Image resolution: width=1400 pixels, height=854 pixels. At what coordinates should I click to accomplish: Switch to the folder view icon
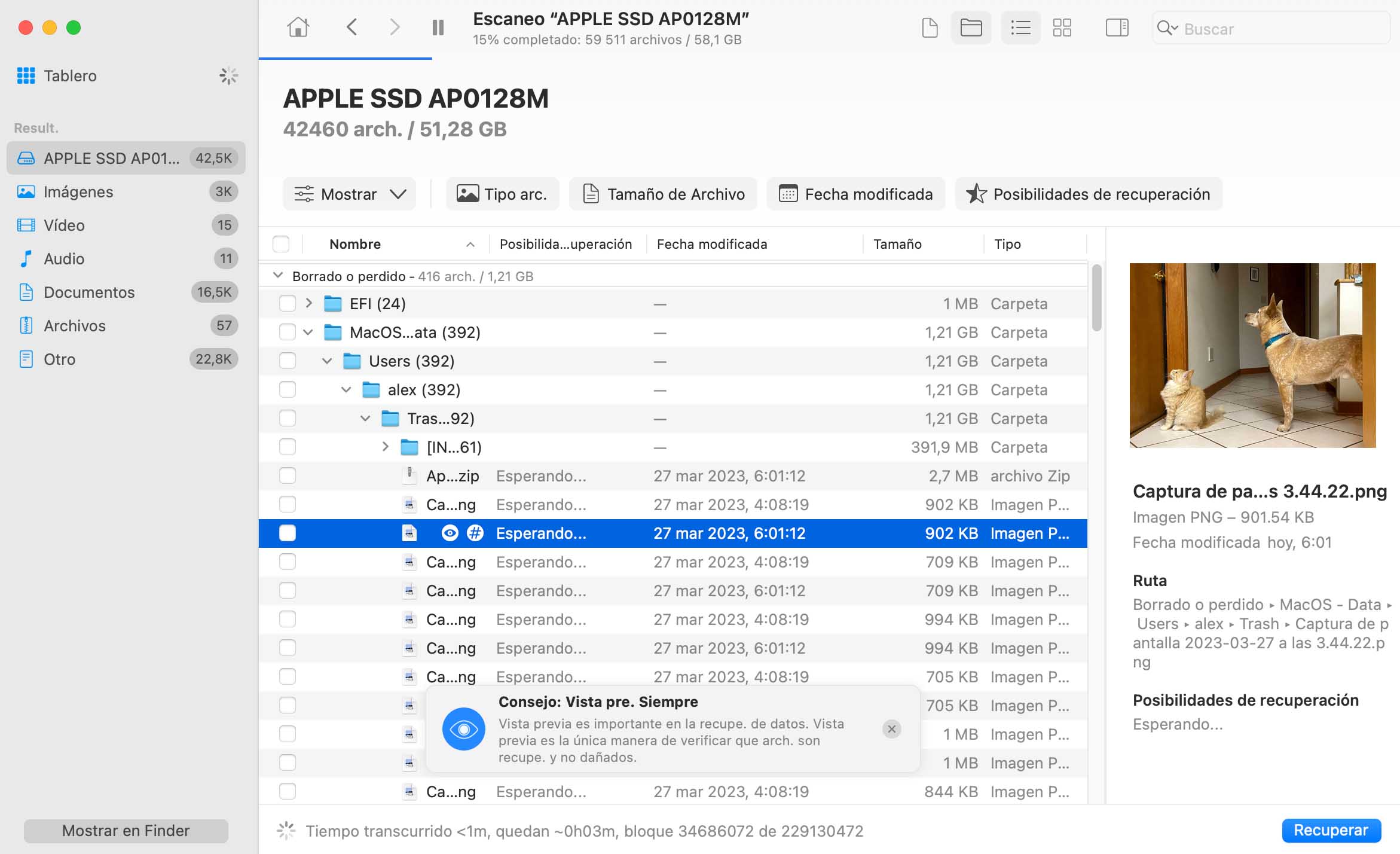point(971,28)
